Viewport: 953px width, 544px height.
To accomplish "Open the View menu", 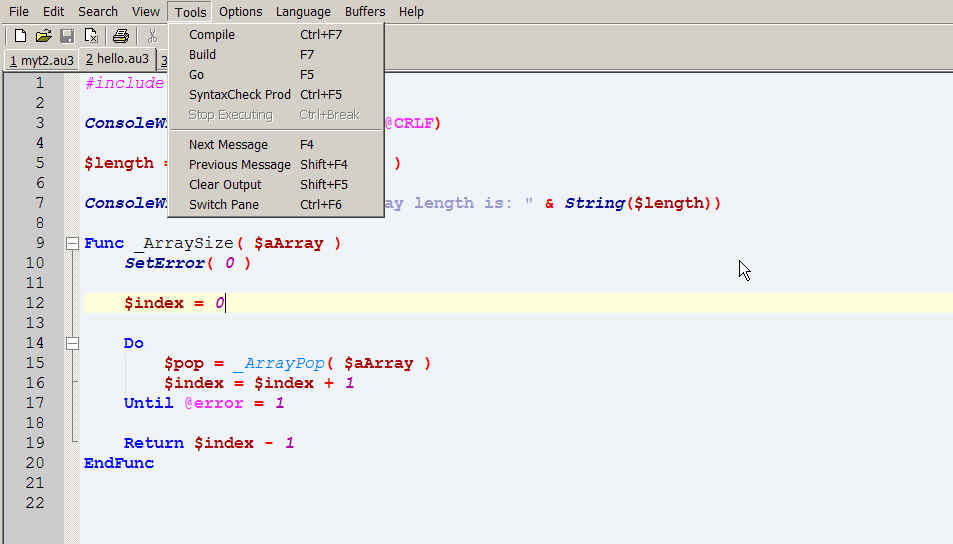I will (146, 12).
